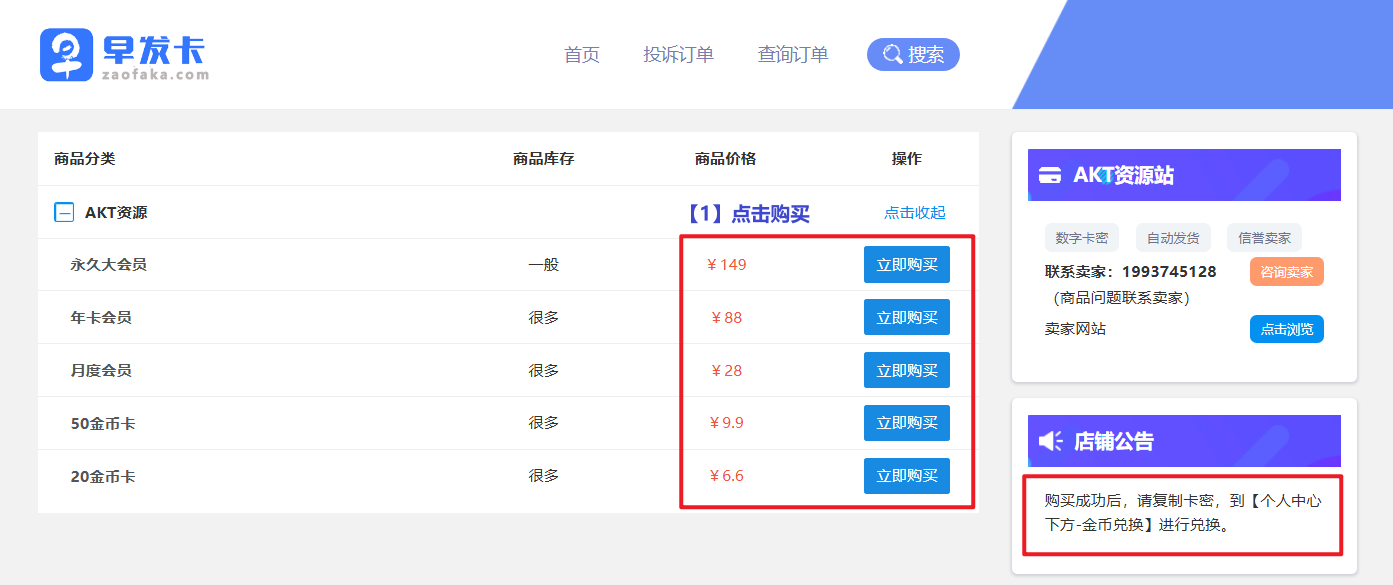Open the 首页 home page
The height and width of the screenshot is (585, 1393).
pos(581,55)
